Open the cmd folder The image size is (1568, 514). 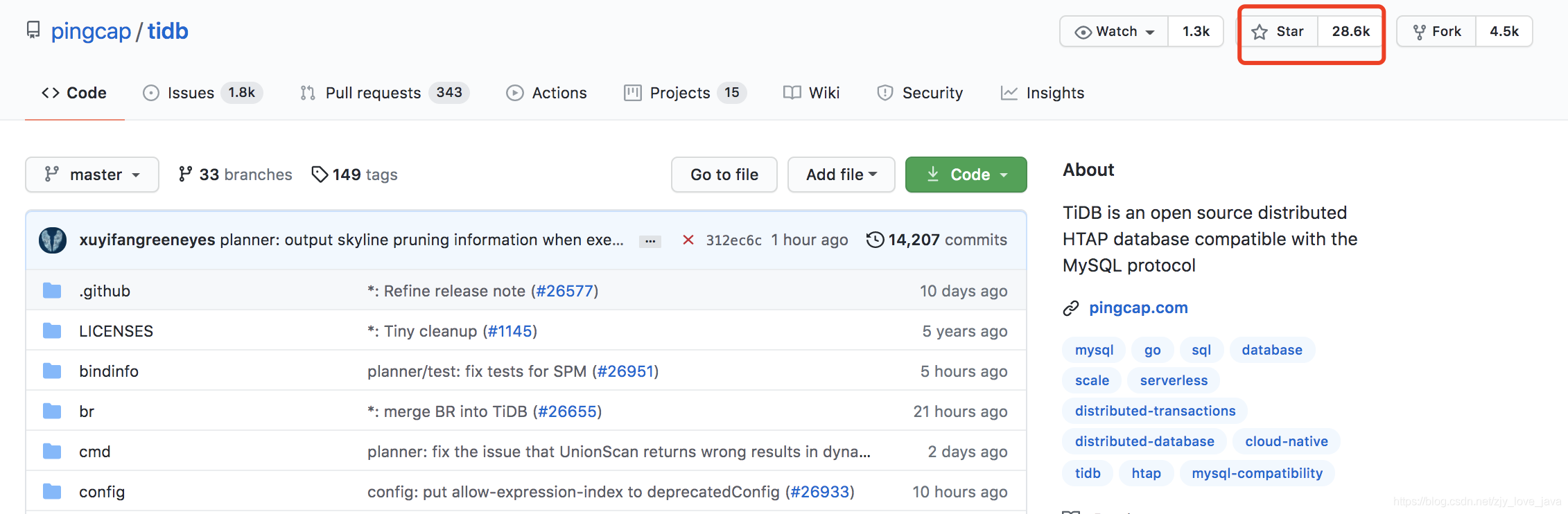pos(95,452)
